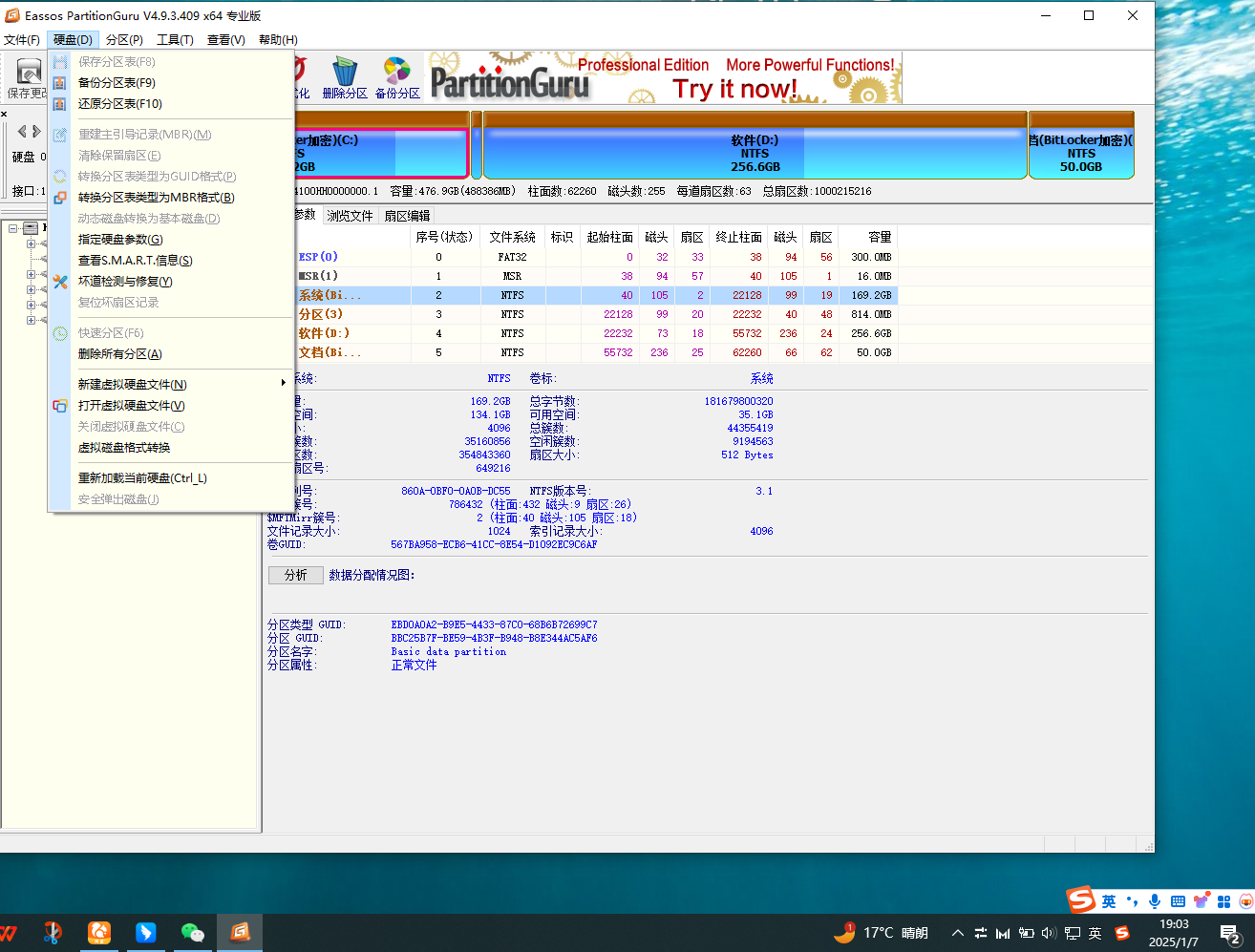This screenshot has width=1255, height=952.
Task: Click the microphone icon on Sogou bar
Action: pyautogui.click(x=1155, y=901)
